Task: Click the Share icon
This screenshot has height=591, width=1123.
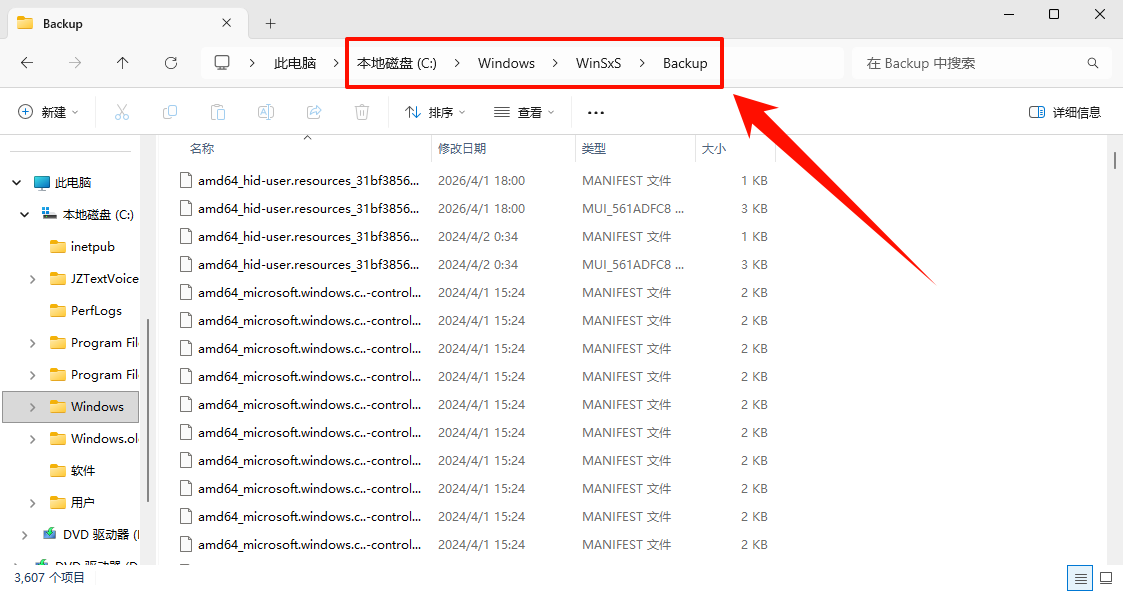Action: [314, 112]
